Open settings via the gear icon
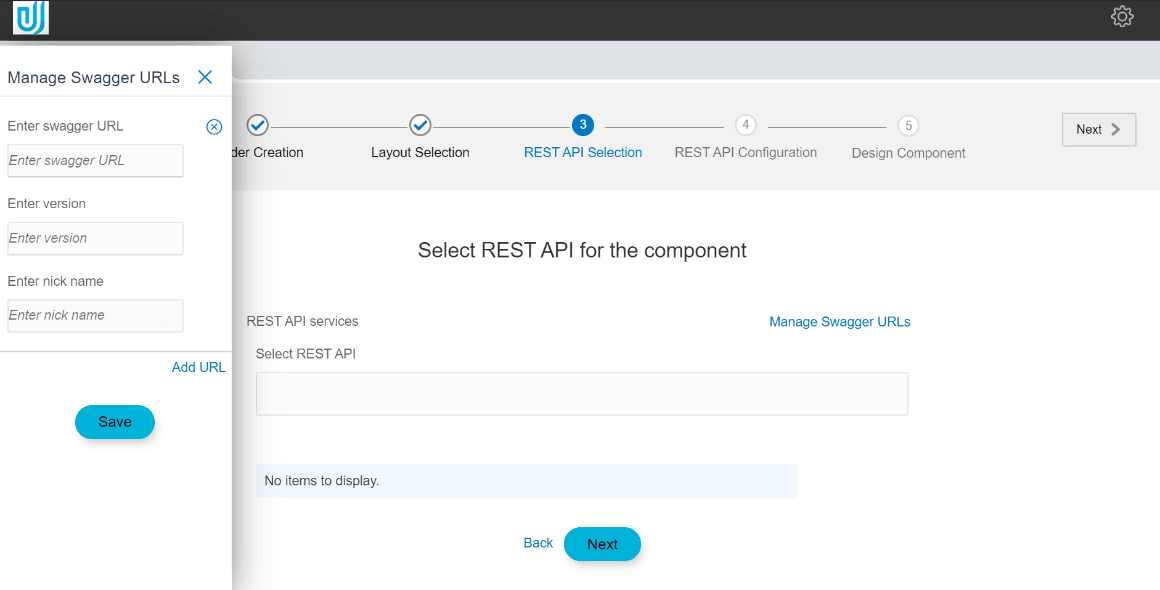Viewport: 1160px width, 590px height. coord(1122,17)
